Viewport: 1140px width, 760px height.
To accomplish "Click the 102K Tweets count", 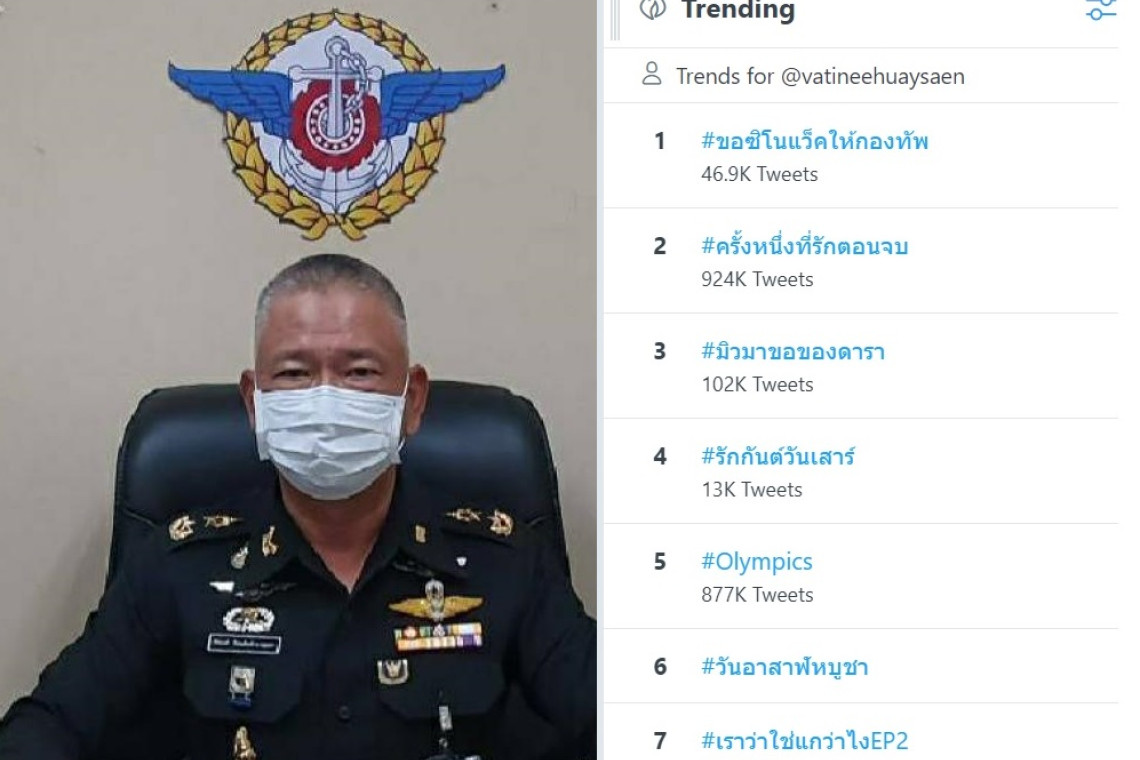I will 757,384.
